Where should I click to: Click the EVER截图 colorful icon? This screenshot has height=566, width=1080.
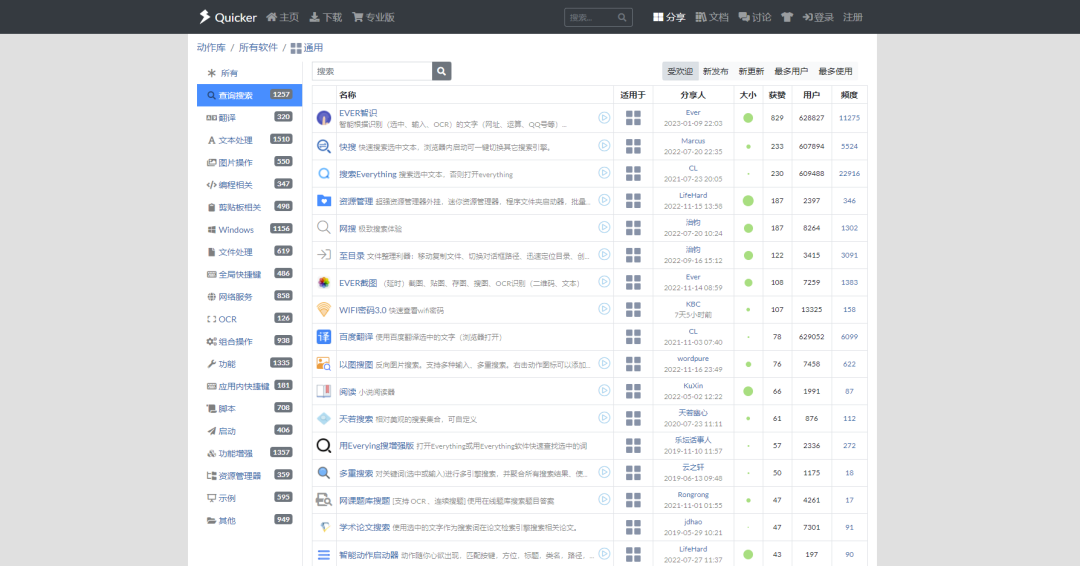(324, 282)
